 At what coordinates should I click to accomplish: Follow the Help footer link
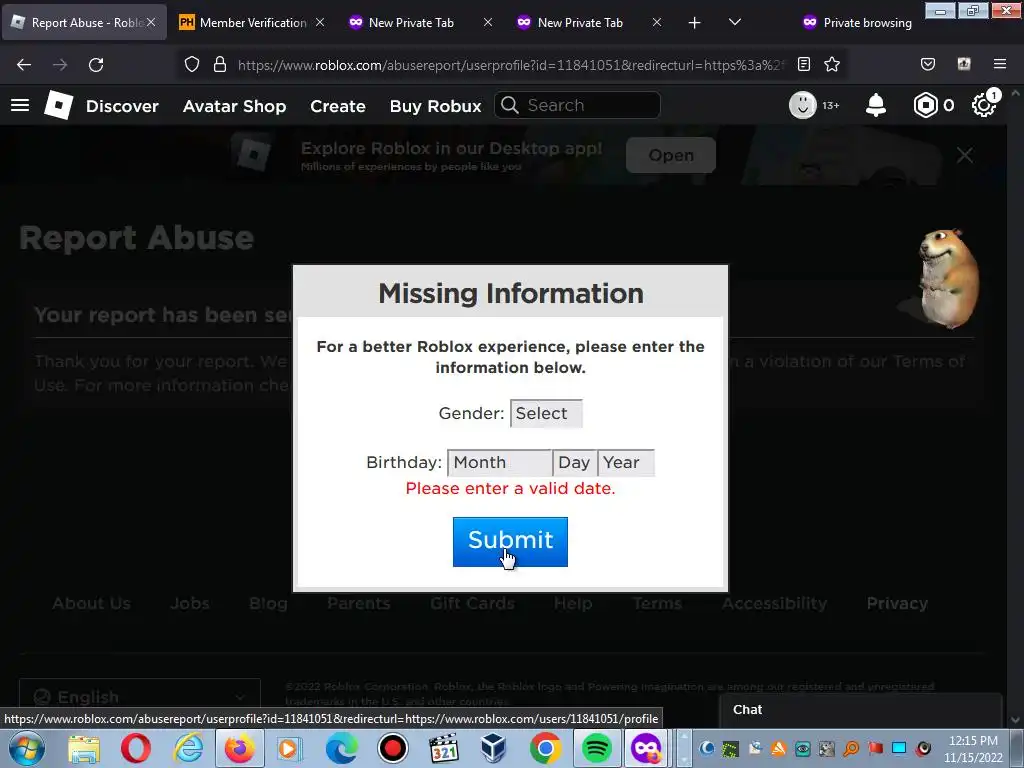(573, 603)
